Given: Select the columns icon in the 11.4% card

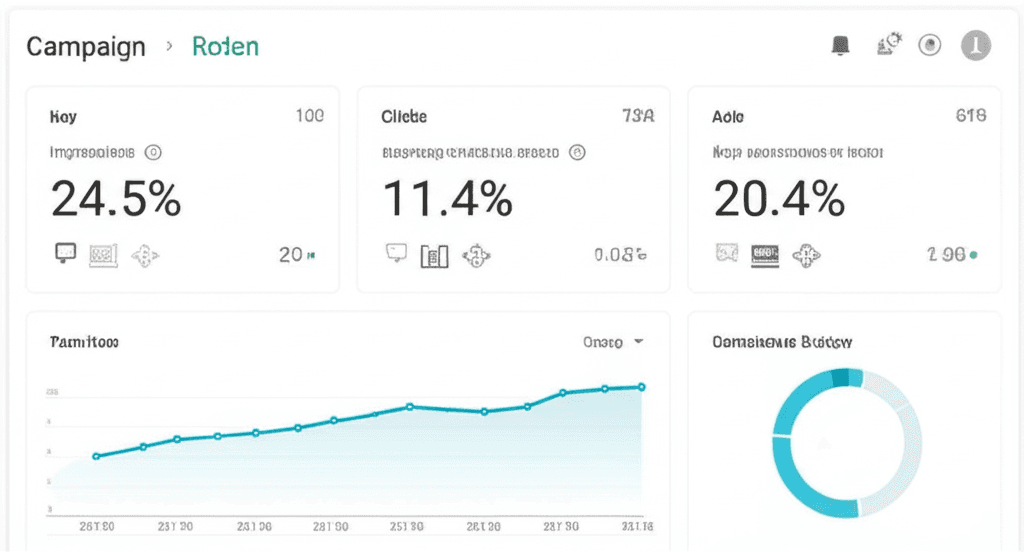Looking at the screenshot, I should click(434, 256).
